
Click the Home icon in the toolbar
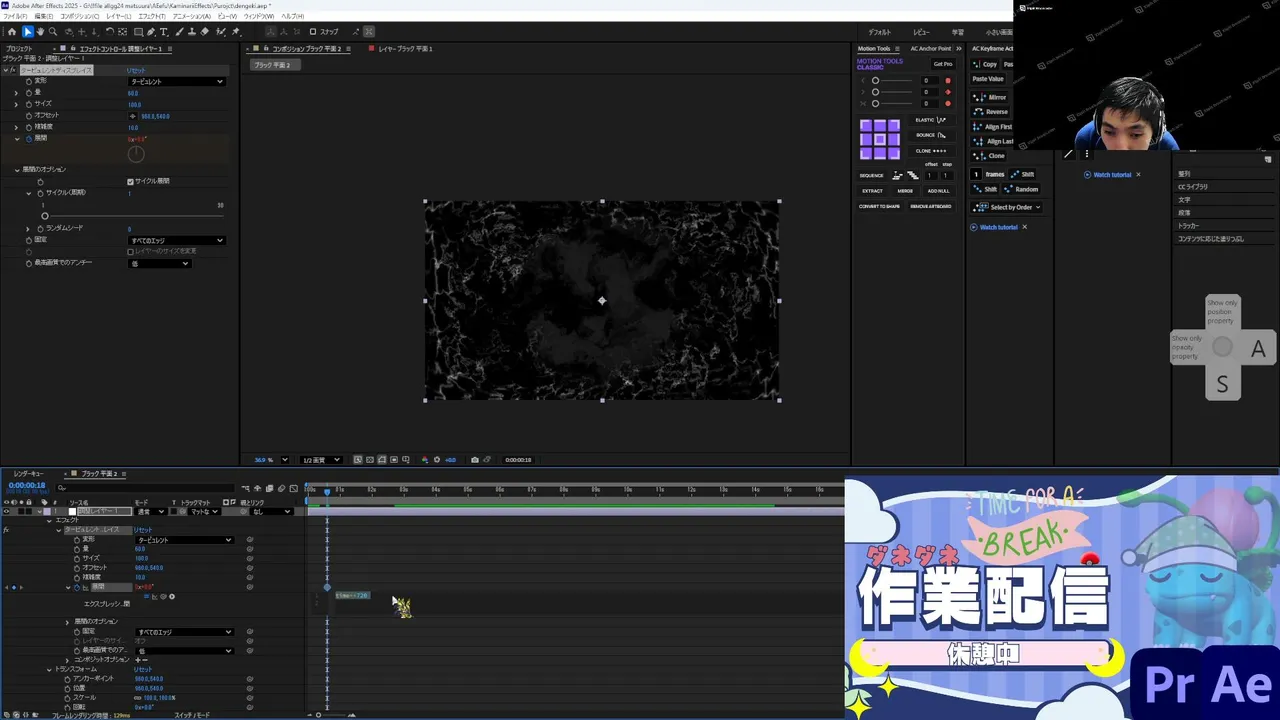pyautogui.click(x=12, y=32)
